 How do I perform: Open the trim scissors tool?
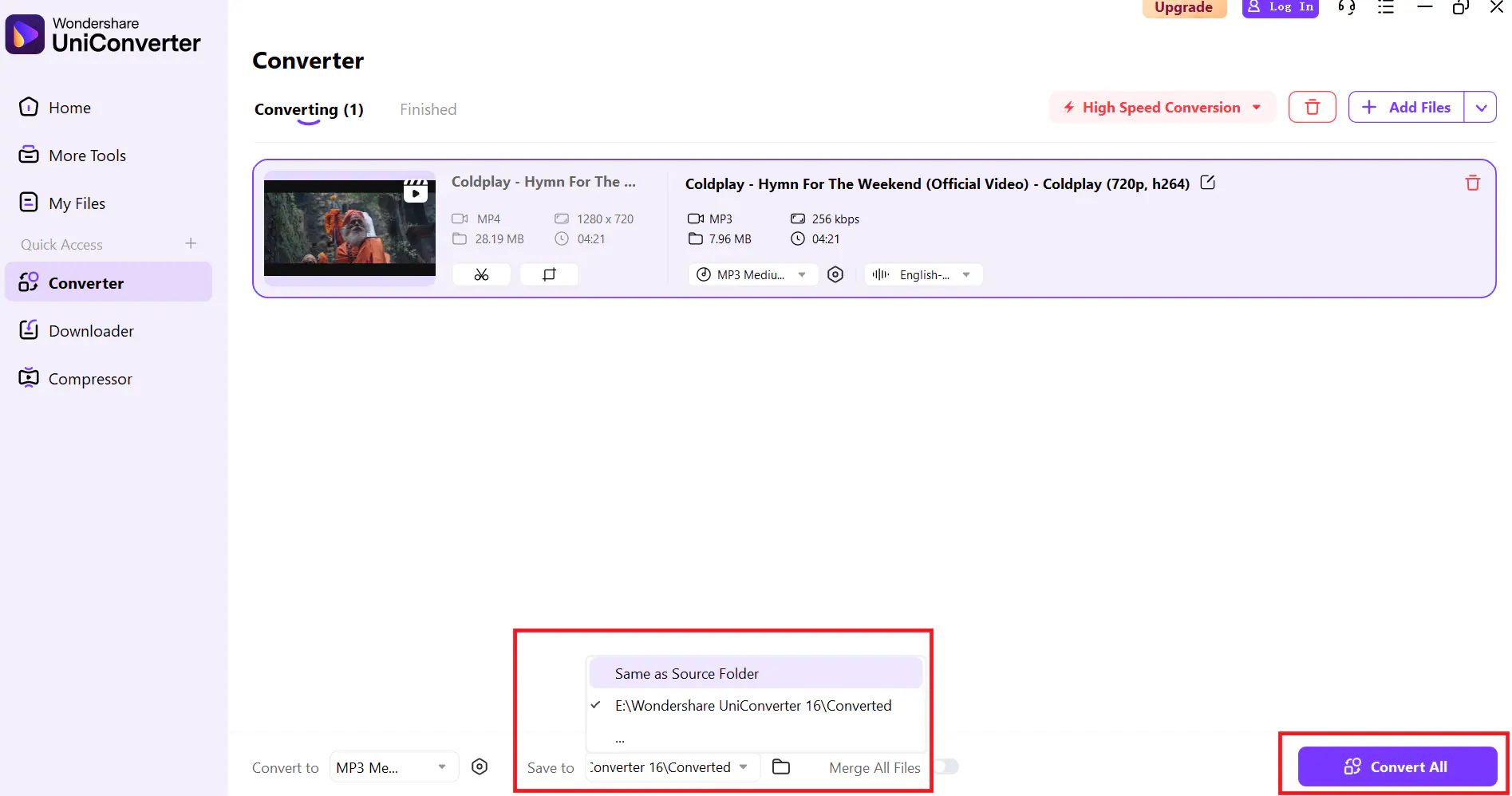pyautogui.click(x=481, y=274)
